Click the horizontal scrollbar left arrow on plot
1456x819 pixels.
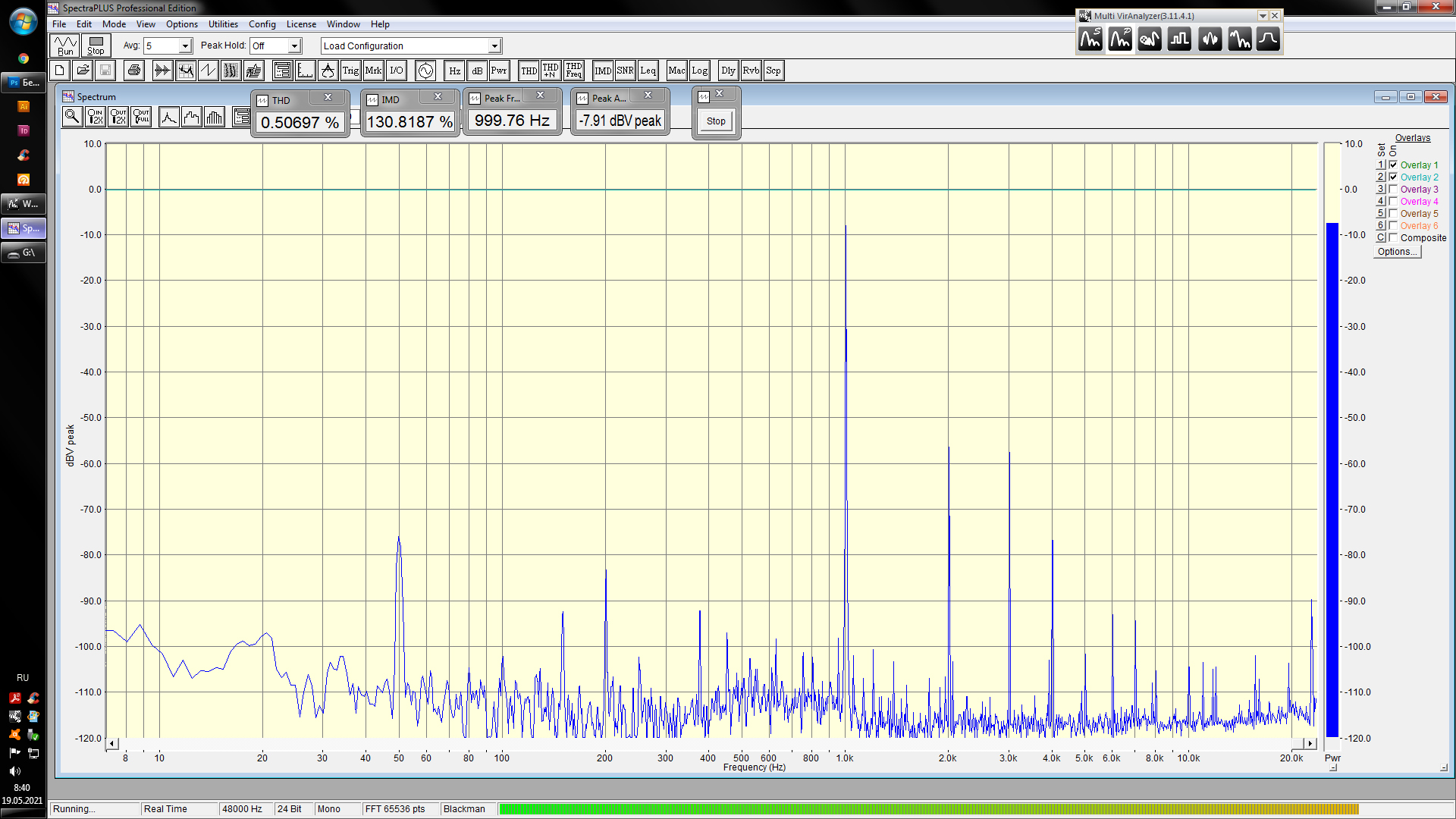112,743
